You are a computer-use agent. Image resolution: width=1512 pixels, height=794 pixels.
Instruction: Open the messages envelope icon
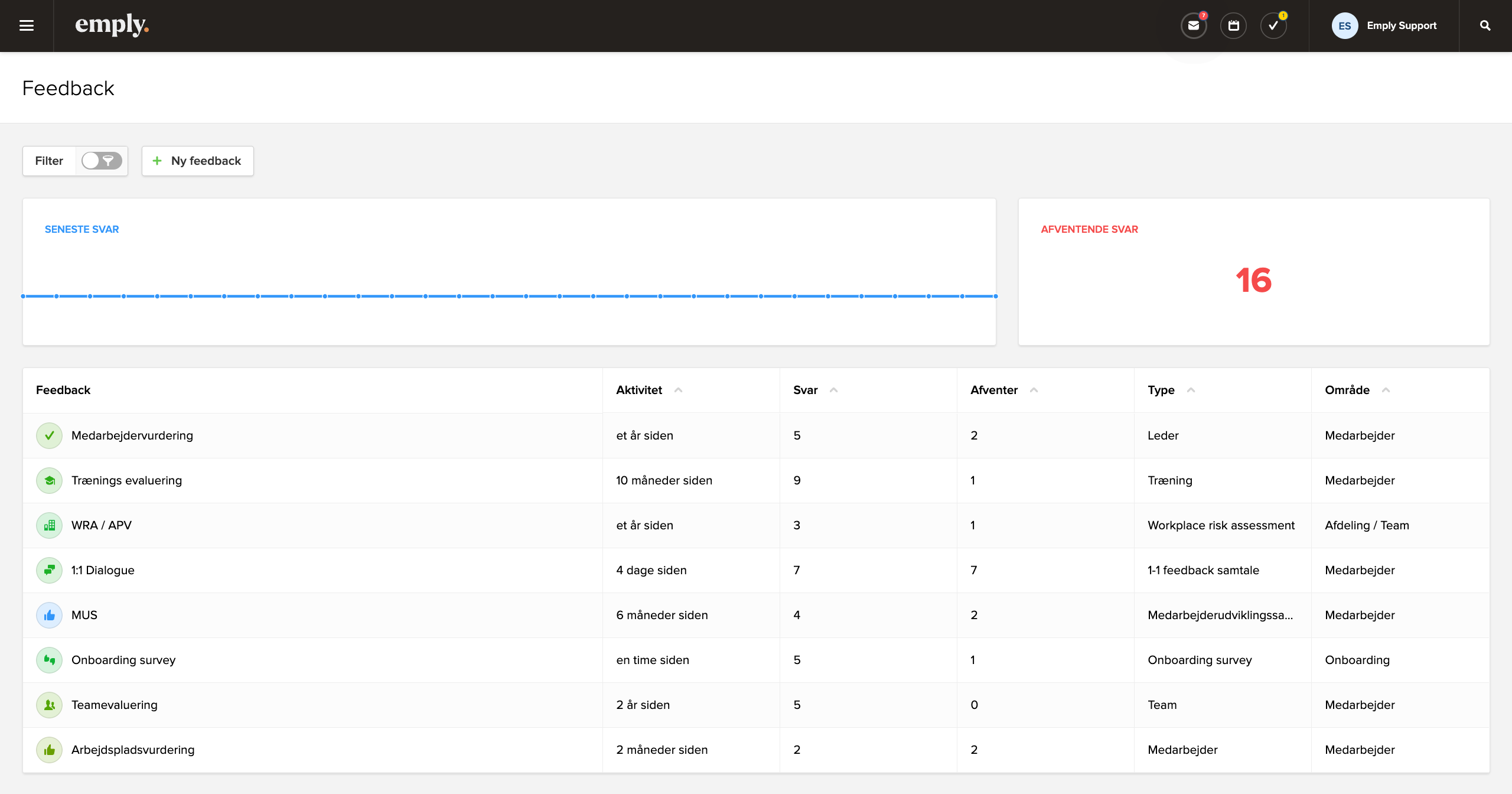[x=1194, y=25]
